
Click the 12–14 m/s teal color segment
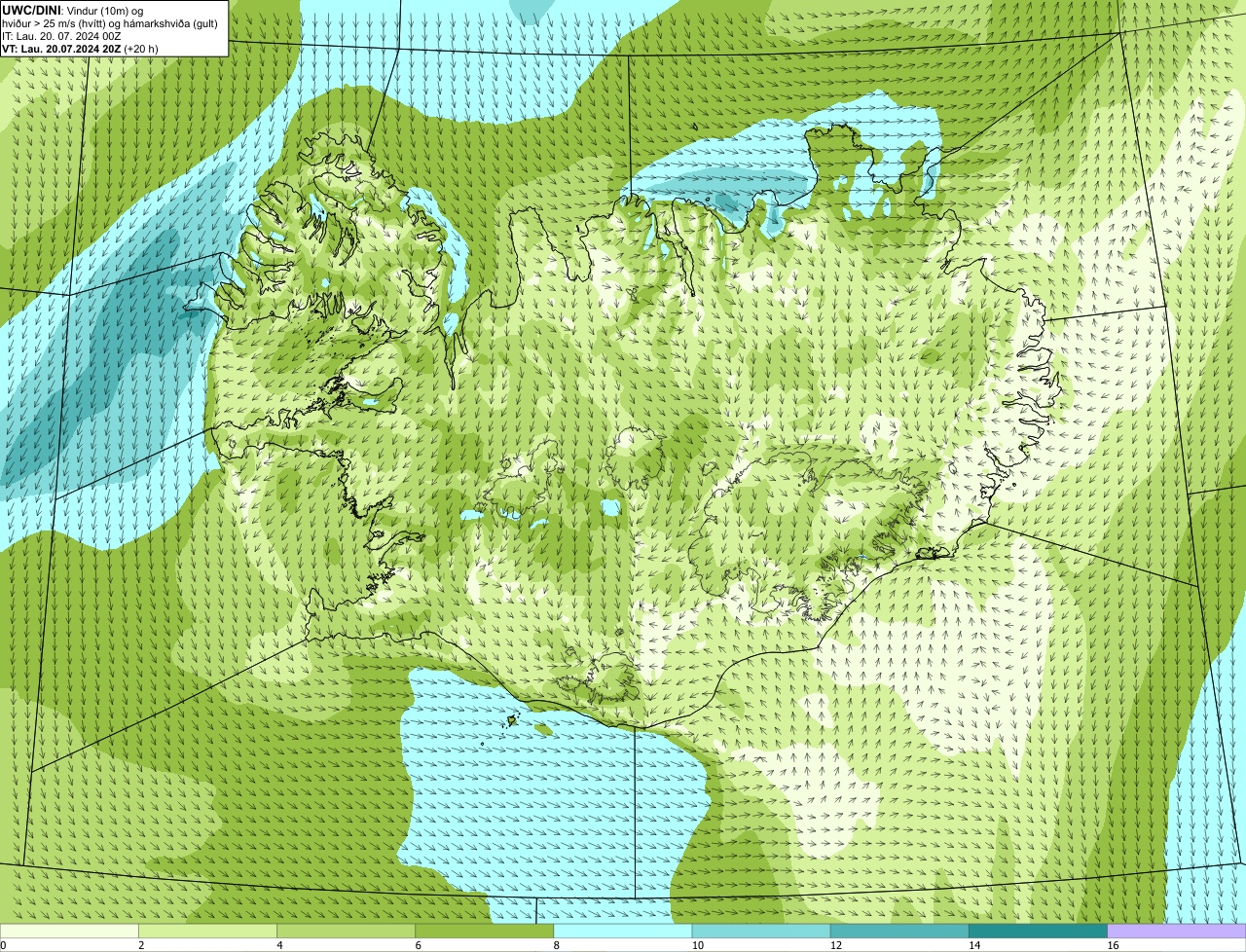click(899, 931)
